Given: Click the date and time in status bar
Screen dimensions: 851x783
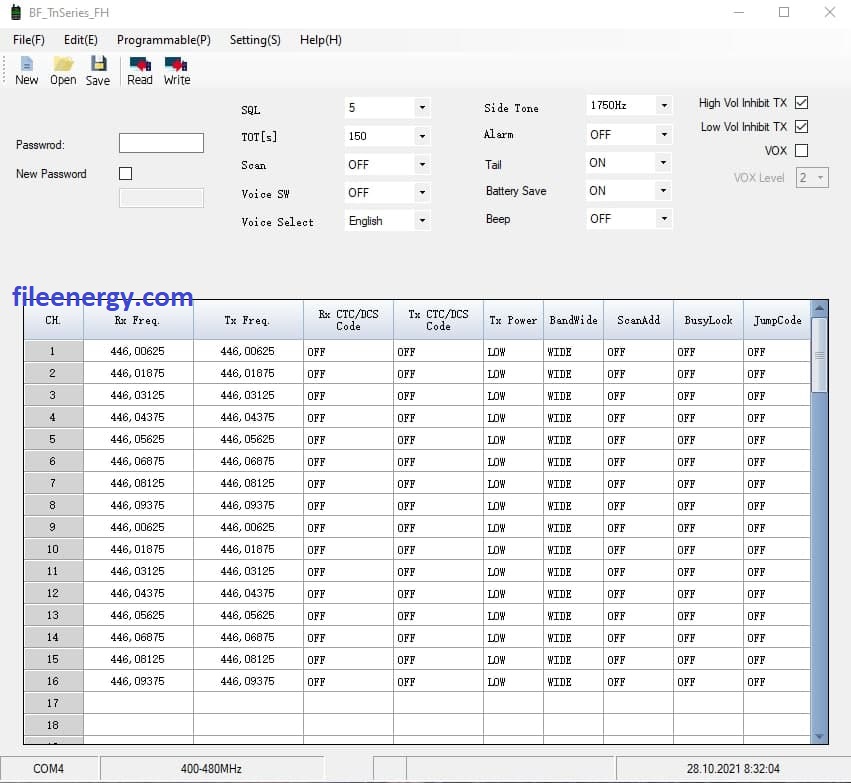Looking at the screenshot, I should point(733,768).
